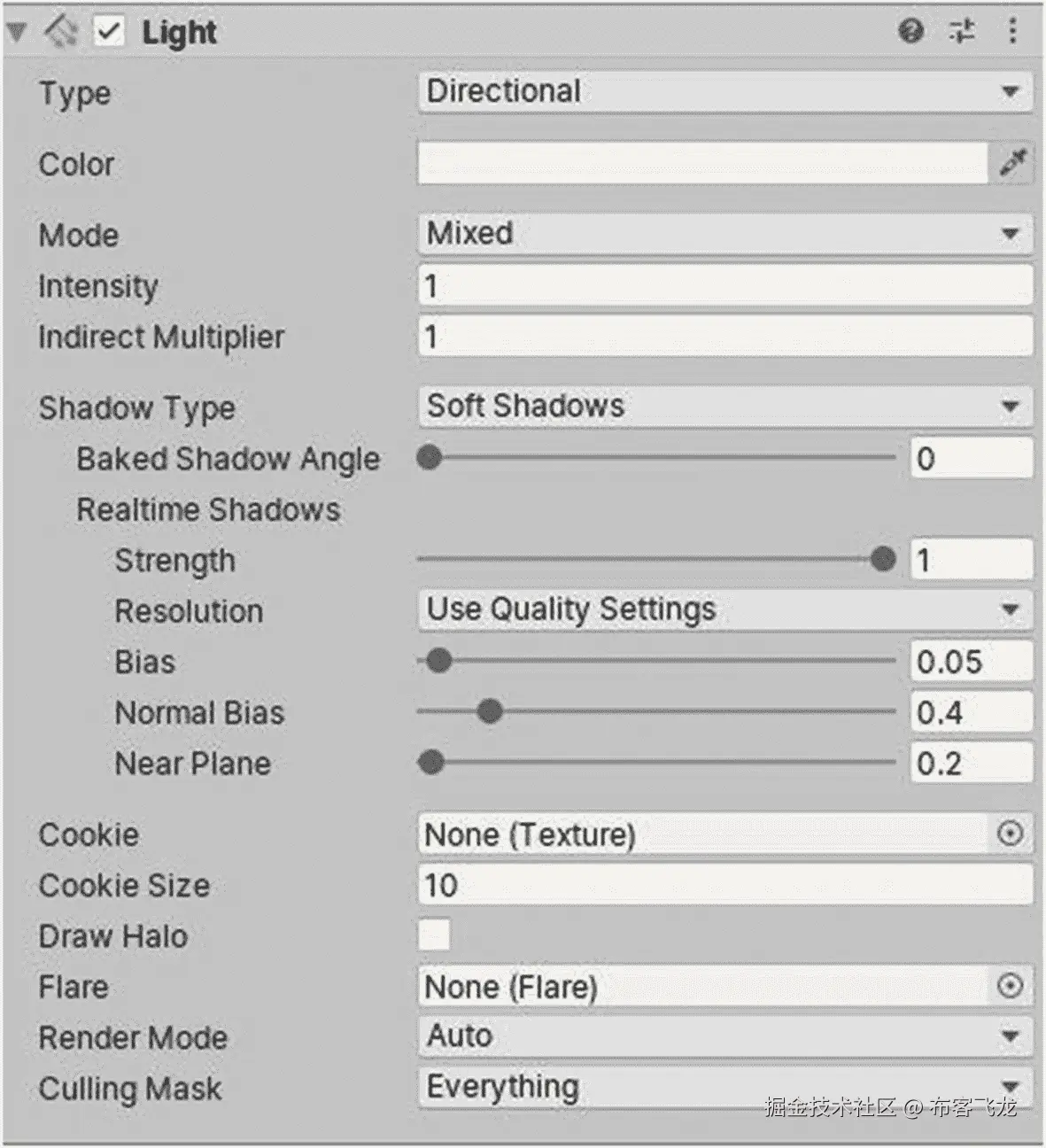The width and height of the screenshot is (1046, 1148).
Task: Disable the Light component checkbox
Action: pos(109,32)
